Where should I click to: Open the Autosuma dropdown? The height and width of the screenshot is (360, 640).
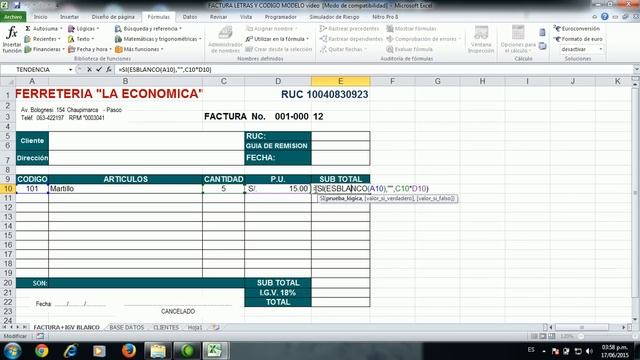(43, 29)
